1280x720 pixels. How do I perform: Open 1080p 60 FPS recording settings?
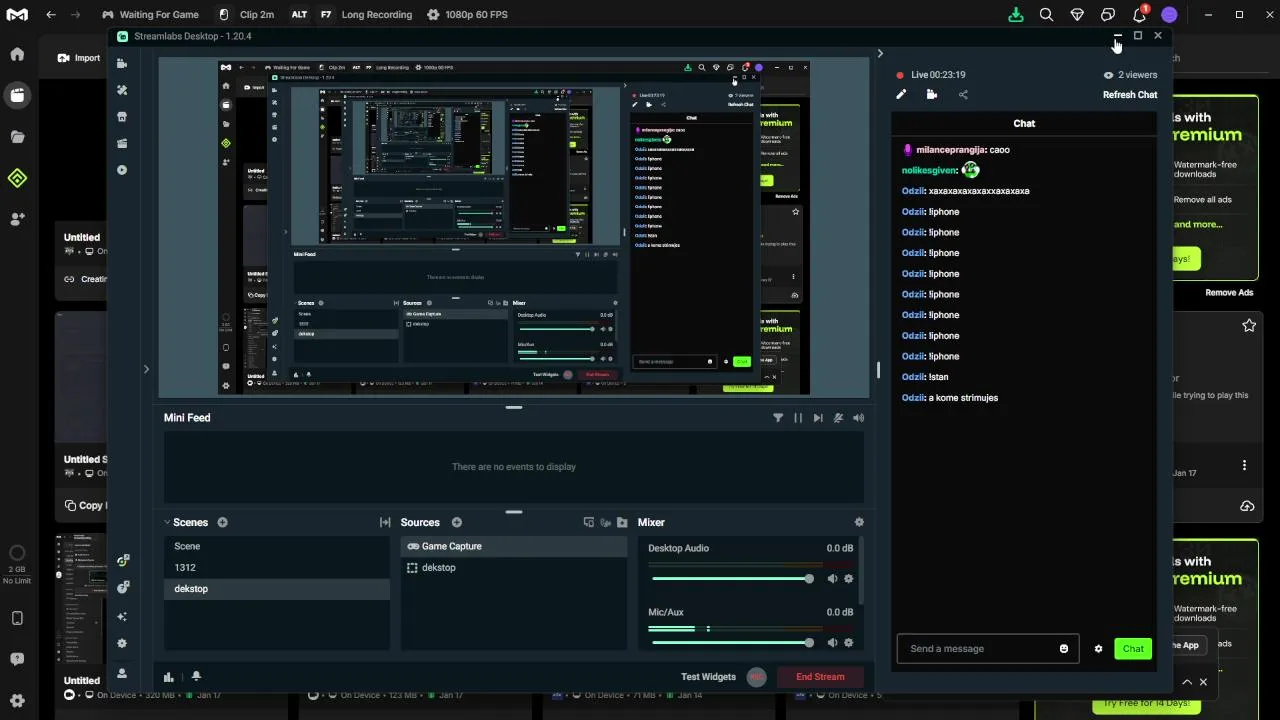(467, 15)
